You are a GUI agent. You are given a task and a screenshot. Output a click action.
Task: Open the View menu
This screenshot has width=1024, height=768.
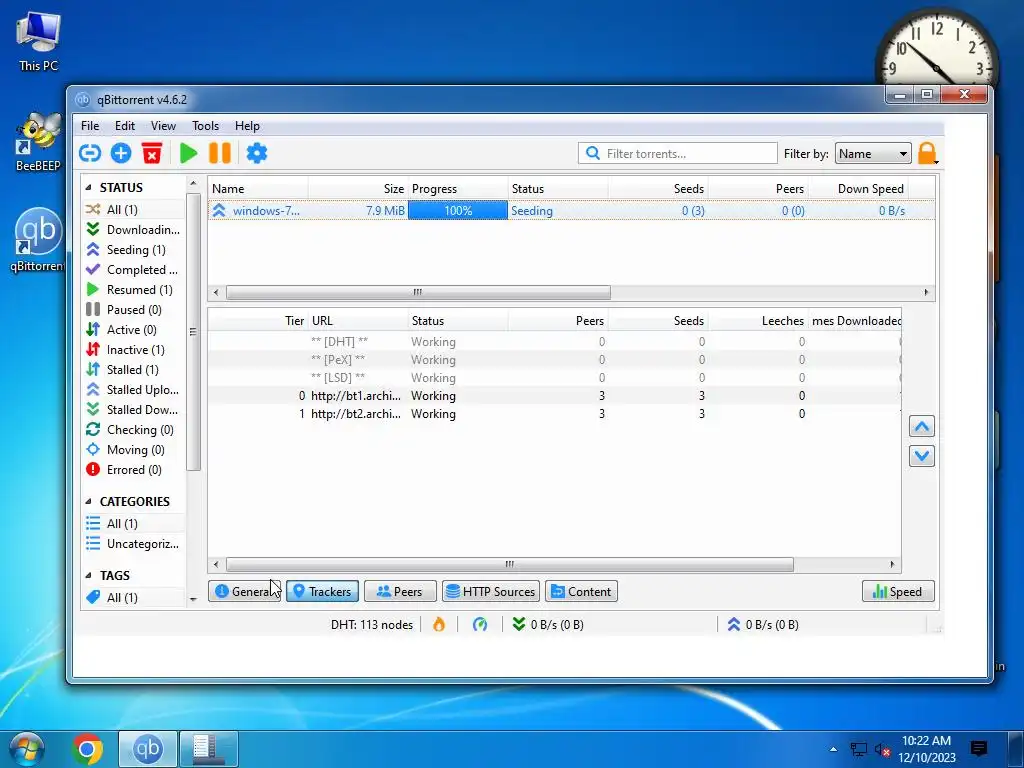163,126
